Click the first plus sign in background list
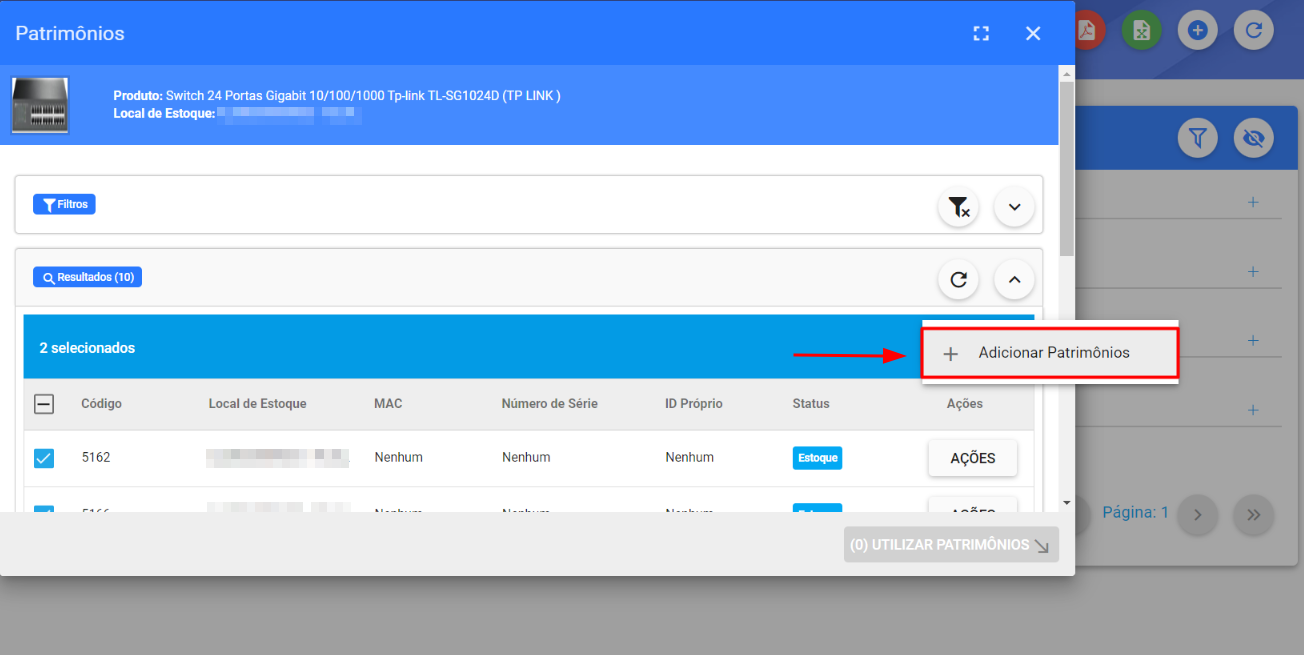Image resolution: width=1304 pixels, height=655 pixels. tap(1253, 202)
